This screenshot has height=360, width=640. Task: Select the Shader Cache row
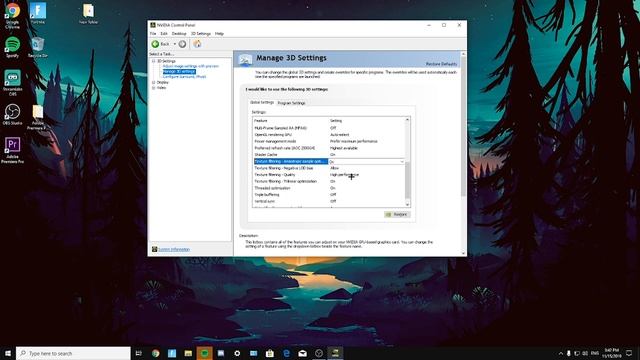coord(329,155)
